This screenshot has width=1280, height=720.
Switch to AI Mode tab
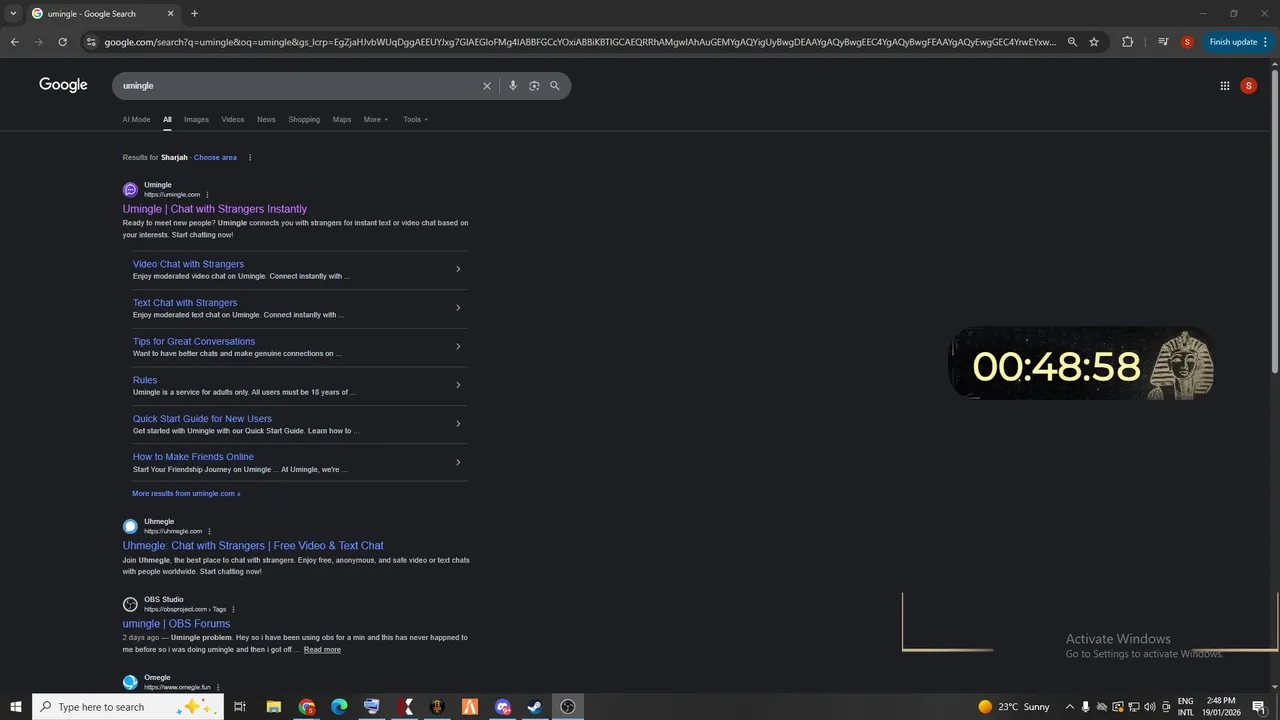click(136, 120)
